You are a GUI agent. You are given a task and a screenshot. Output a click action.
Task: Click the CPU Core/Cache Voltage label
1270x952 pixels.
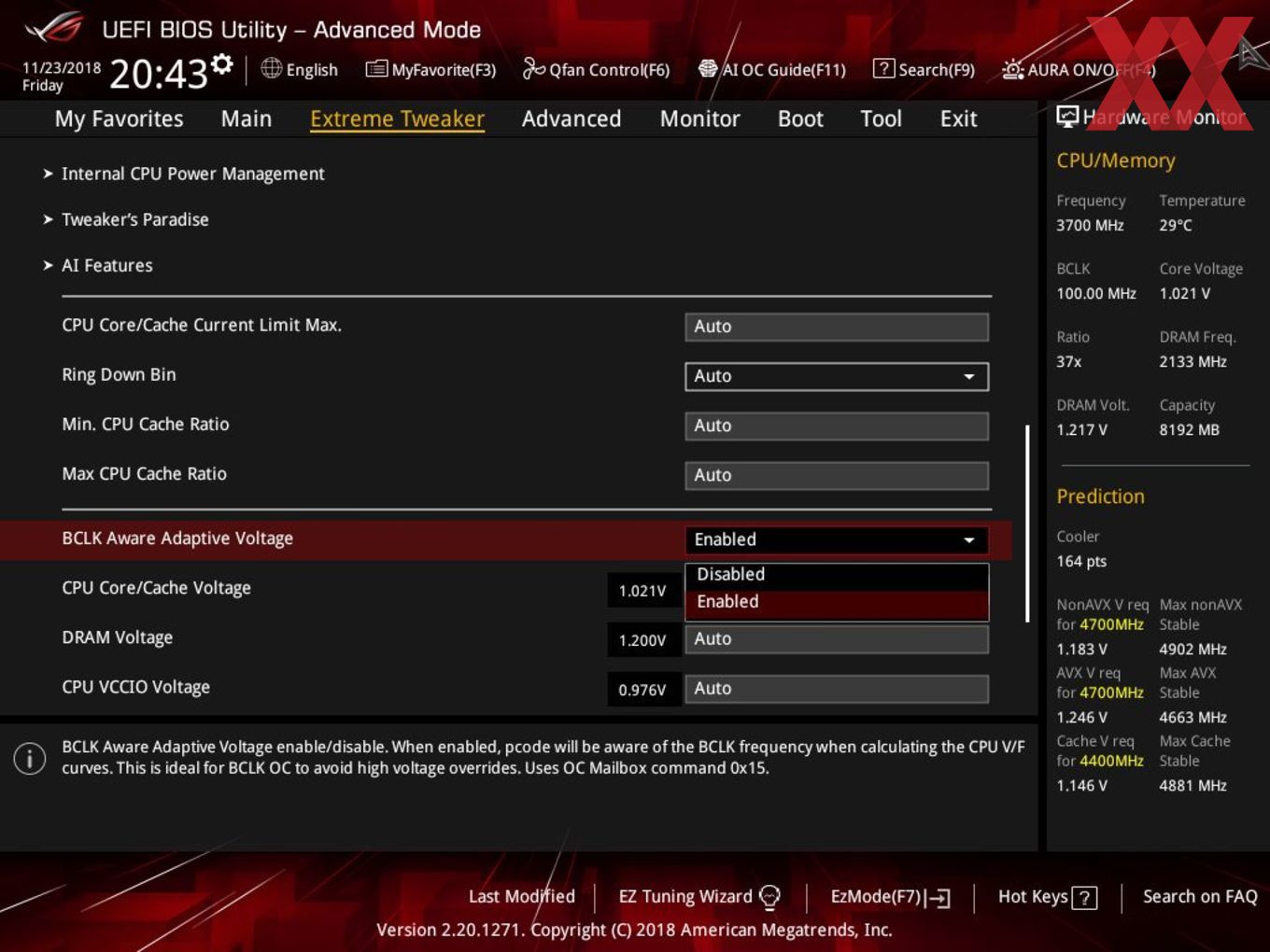tap(156, 588)
